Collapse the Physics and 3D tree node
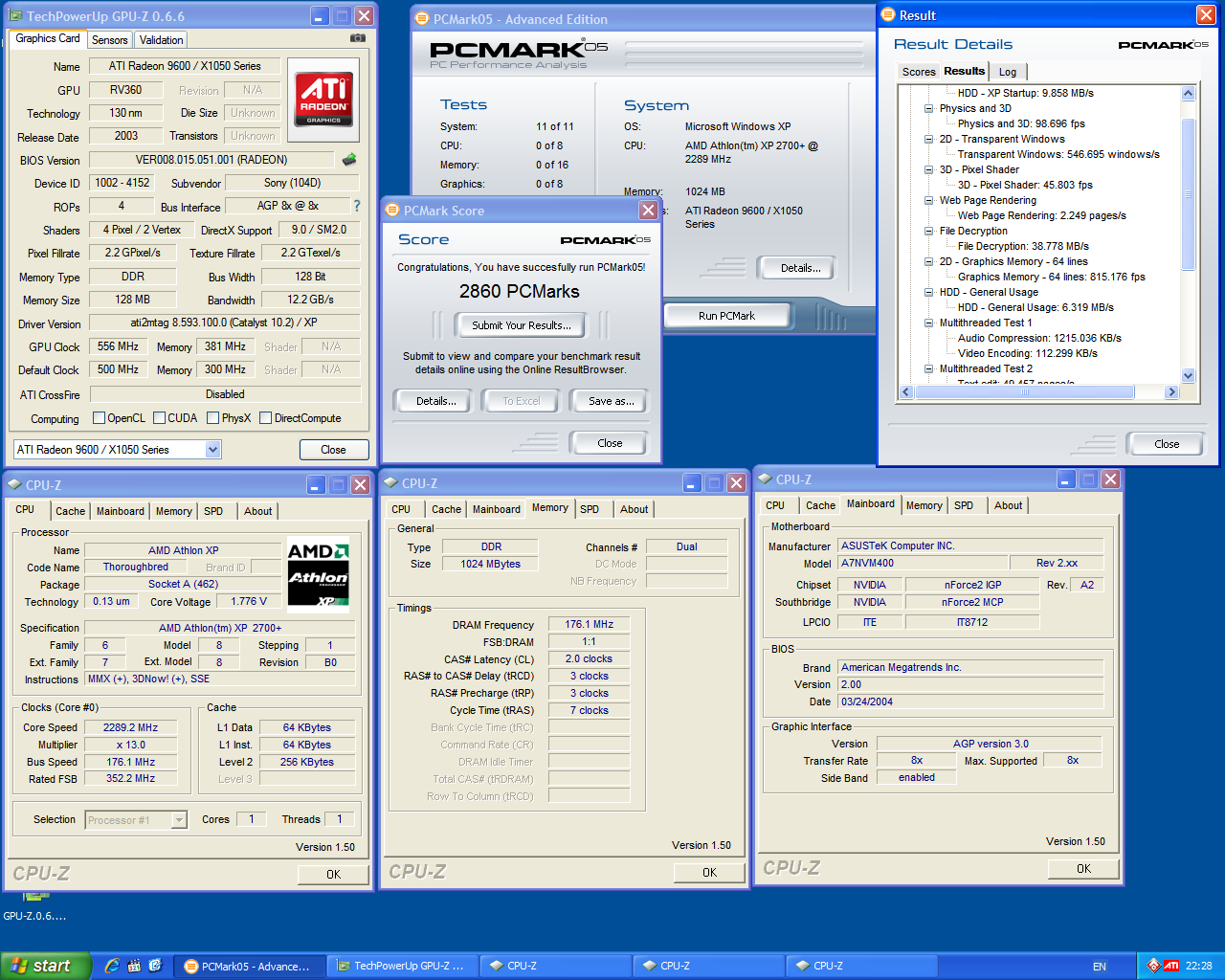The width and height of the screenshot is (1225, 980). 928,108
